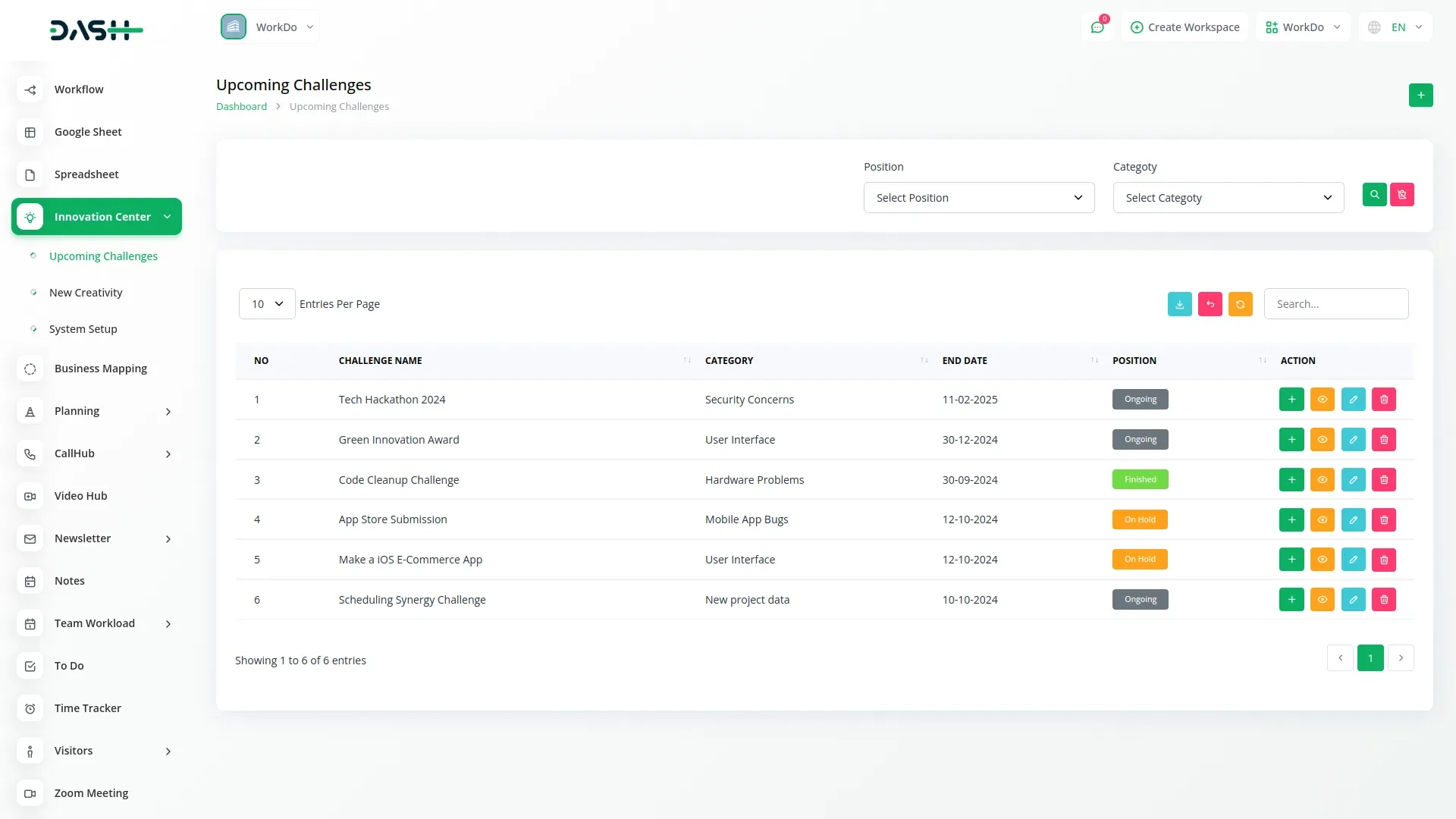
Task: Click the red filter reset trash icon
Action: click(1401, 195)
